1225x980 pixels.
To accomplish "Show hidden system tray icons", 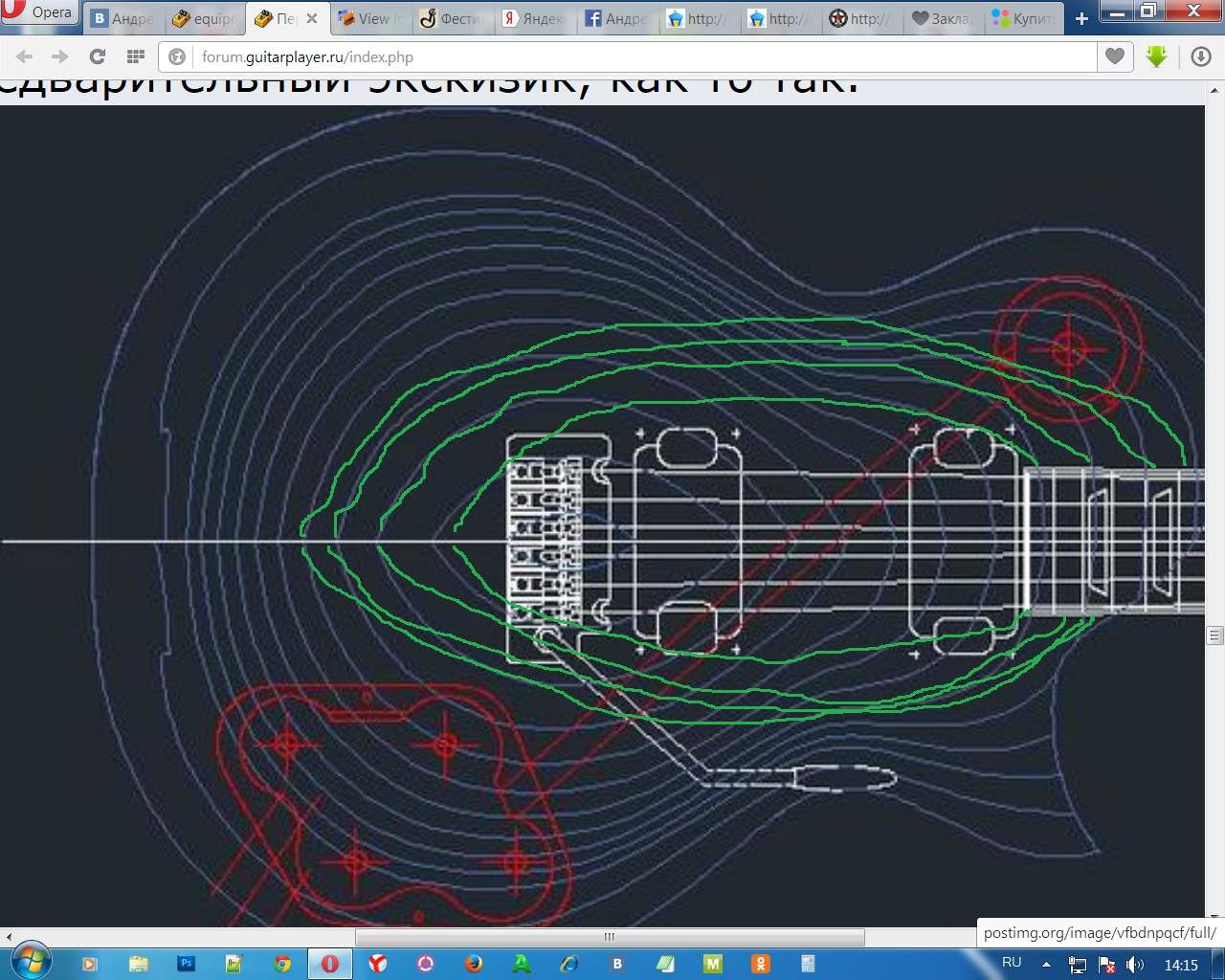I will tap(1046, 964).
